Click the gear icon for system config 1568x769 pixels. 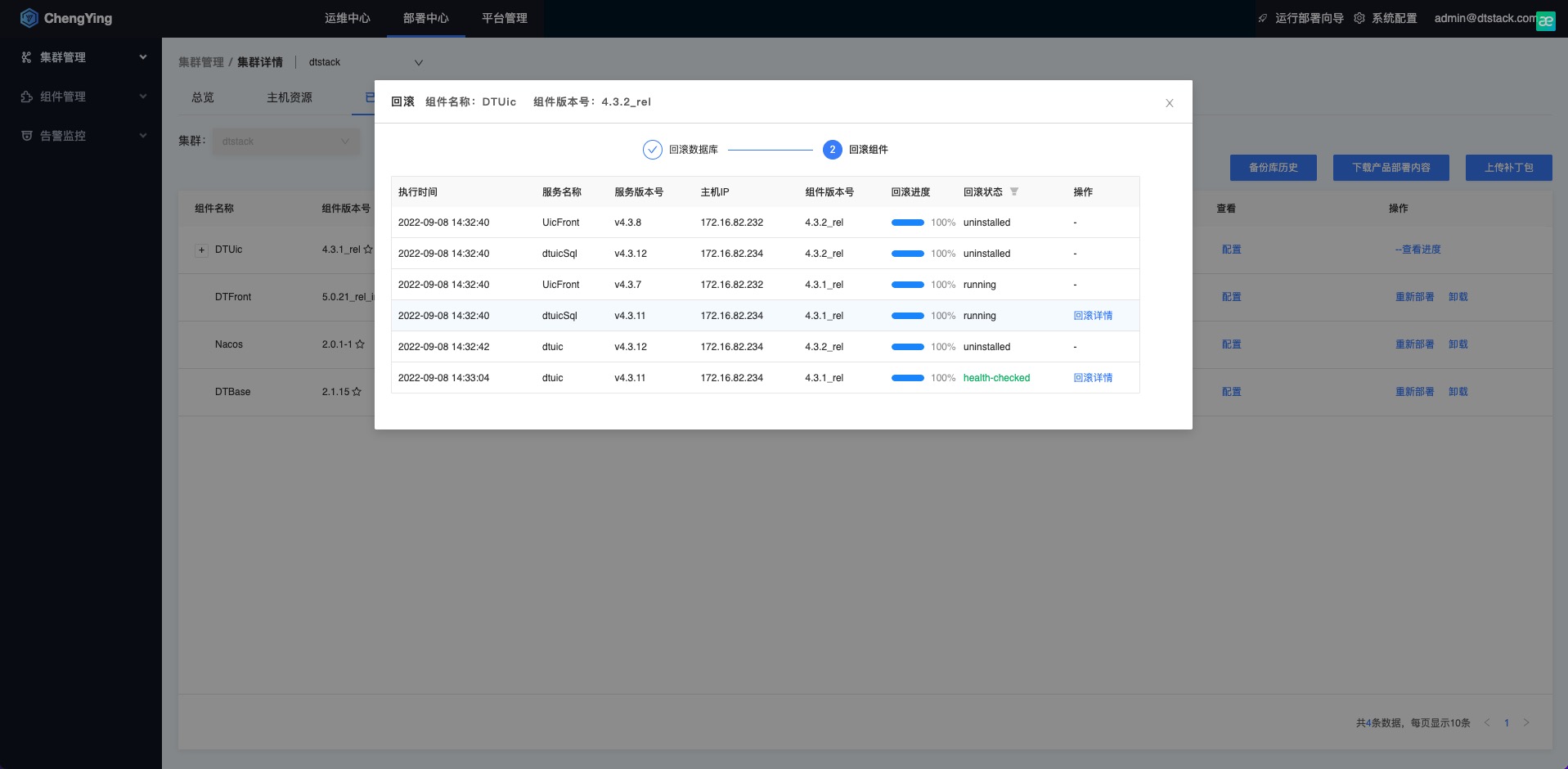click(x=1359, y=18)
